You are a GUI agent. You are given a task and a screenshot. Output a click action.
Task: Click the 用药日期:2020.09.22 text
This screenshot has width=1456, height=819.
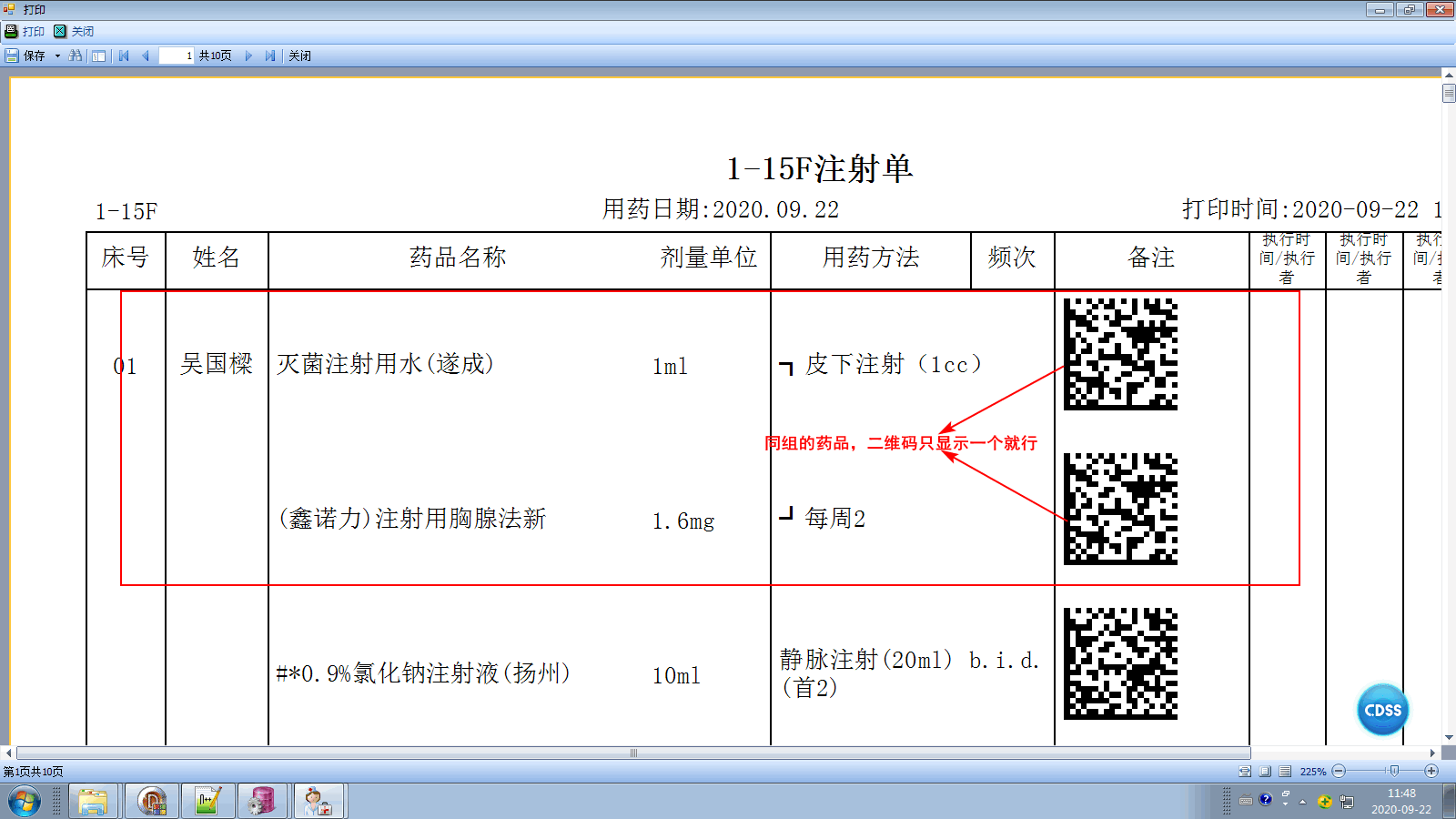[721, 209]
